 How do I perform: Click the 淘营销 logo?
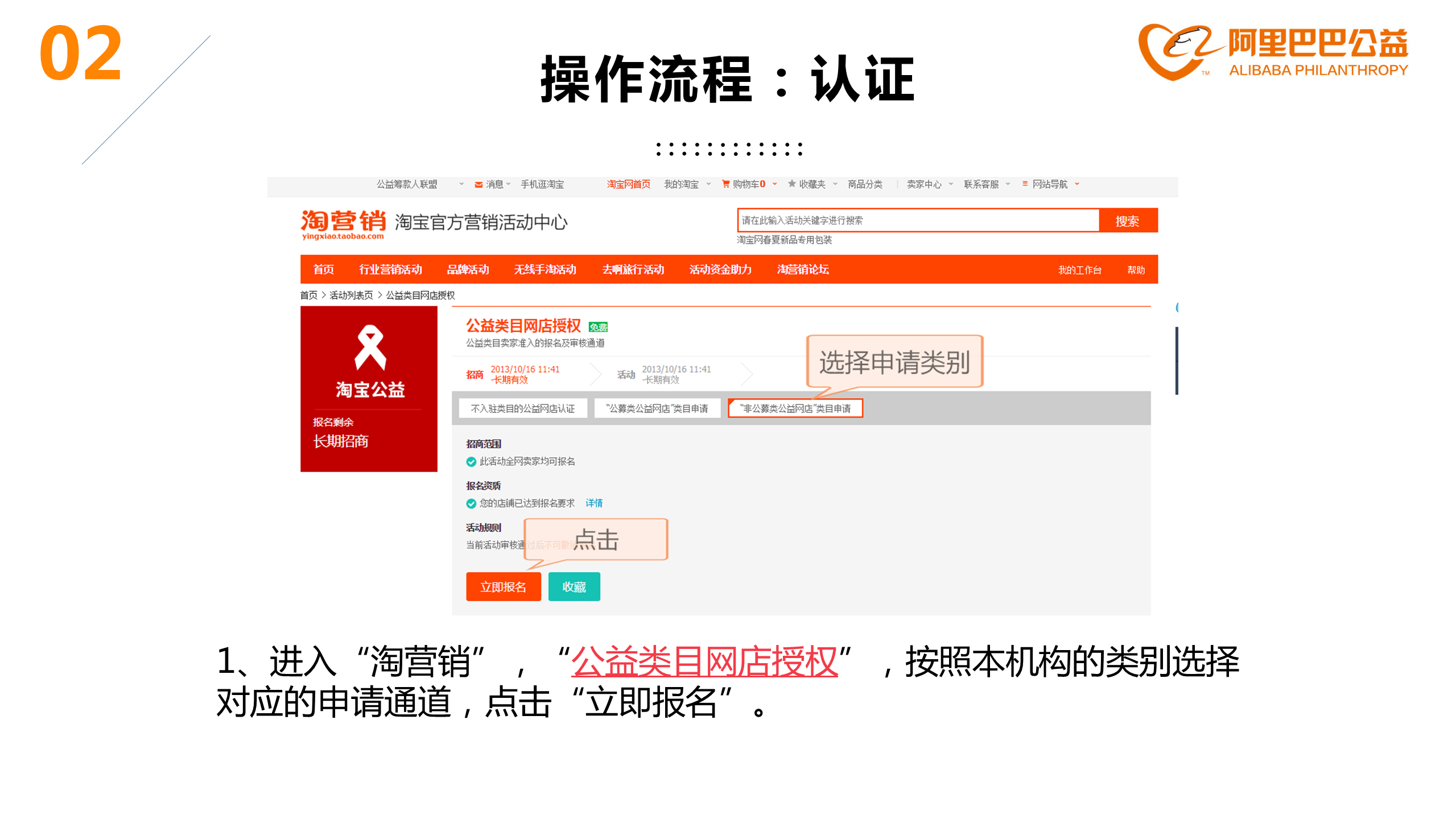[x=343, y=224]
